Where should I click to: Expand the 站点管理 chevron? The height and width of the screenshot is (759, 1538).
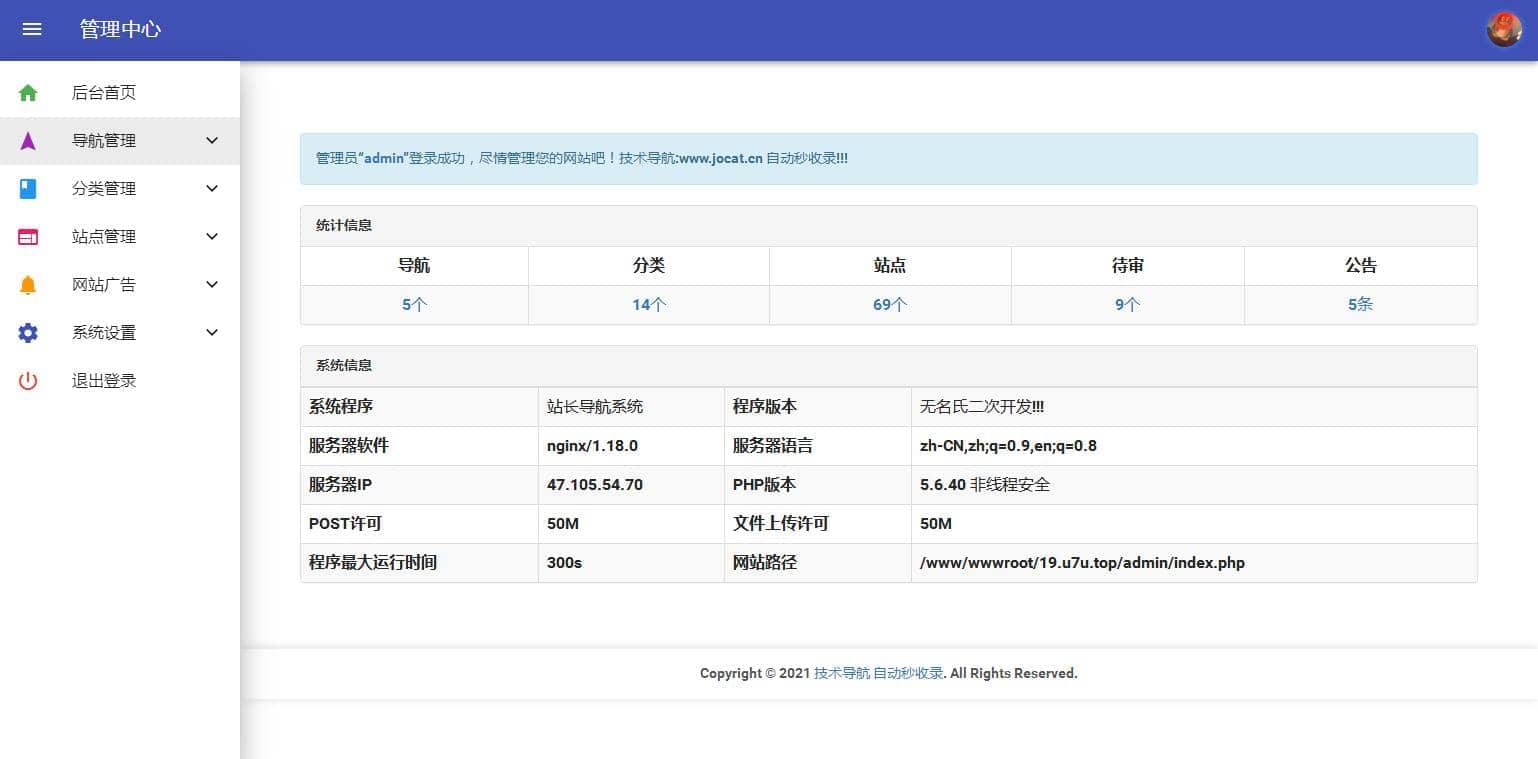[x=212, y=237]
